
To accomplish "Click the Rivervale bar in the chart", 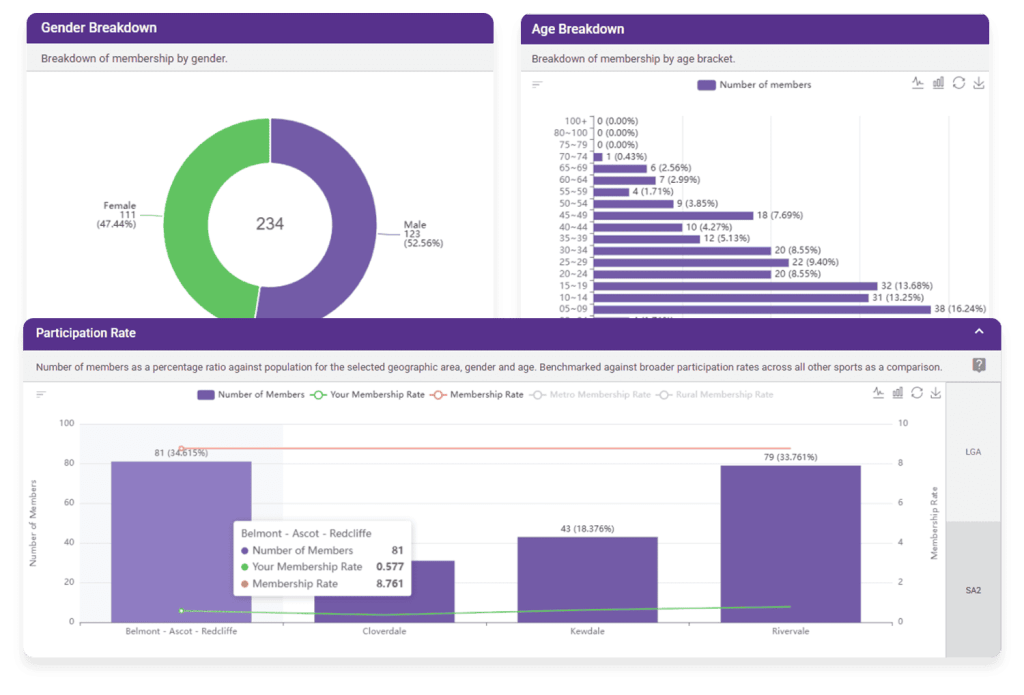I will pos(790,543).
